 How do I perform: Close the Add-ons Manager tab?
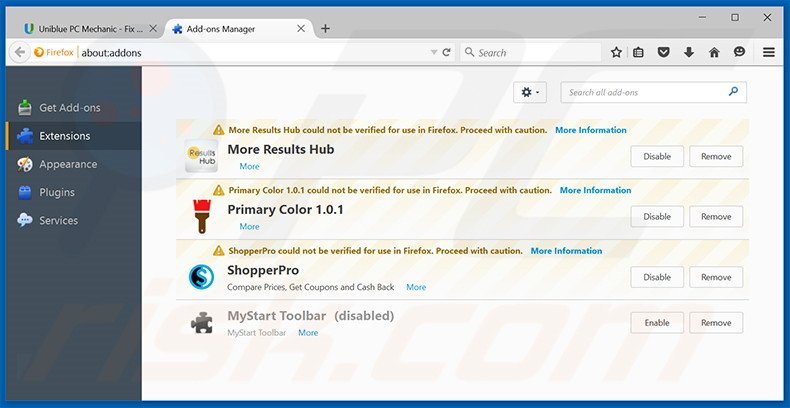tap(301, 29)
